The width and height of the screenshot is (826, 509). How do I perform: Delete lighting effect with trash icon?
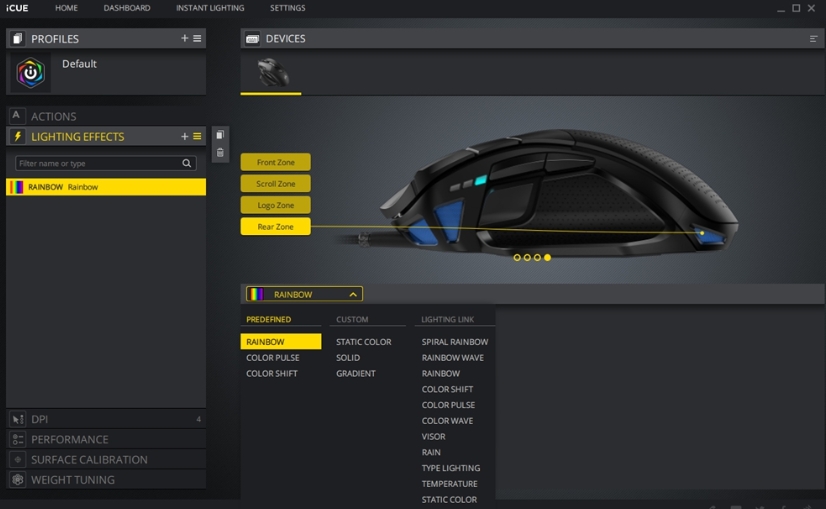[220, 152]
